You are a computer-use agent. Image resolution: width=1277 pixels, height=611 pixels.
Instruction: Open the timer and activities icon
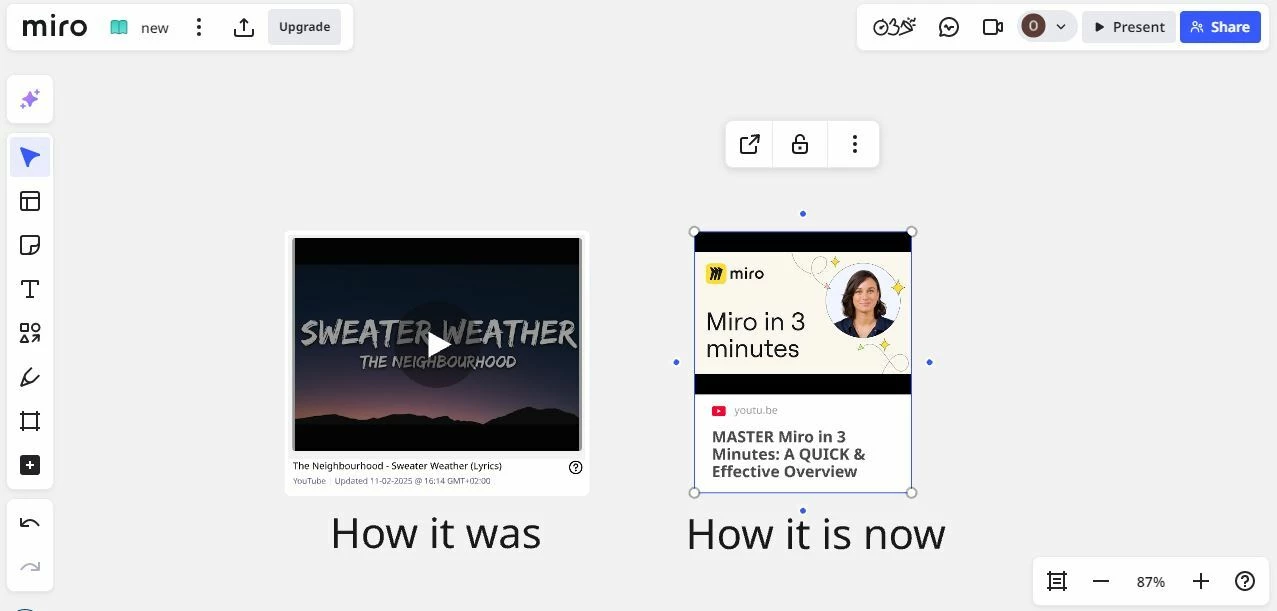894,27
